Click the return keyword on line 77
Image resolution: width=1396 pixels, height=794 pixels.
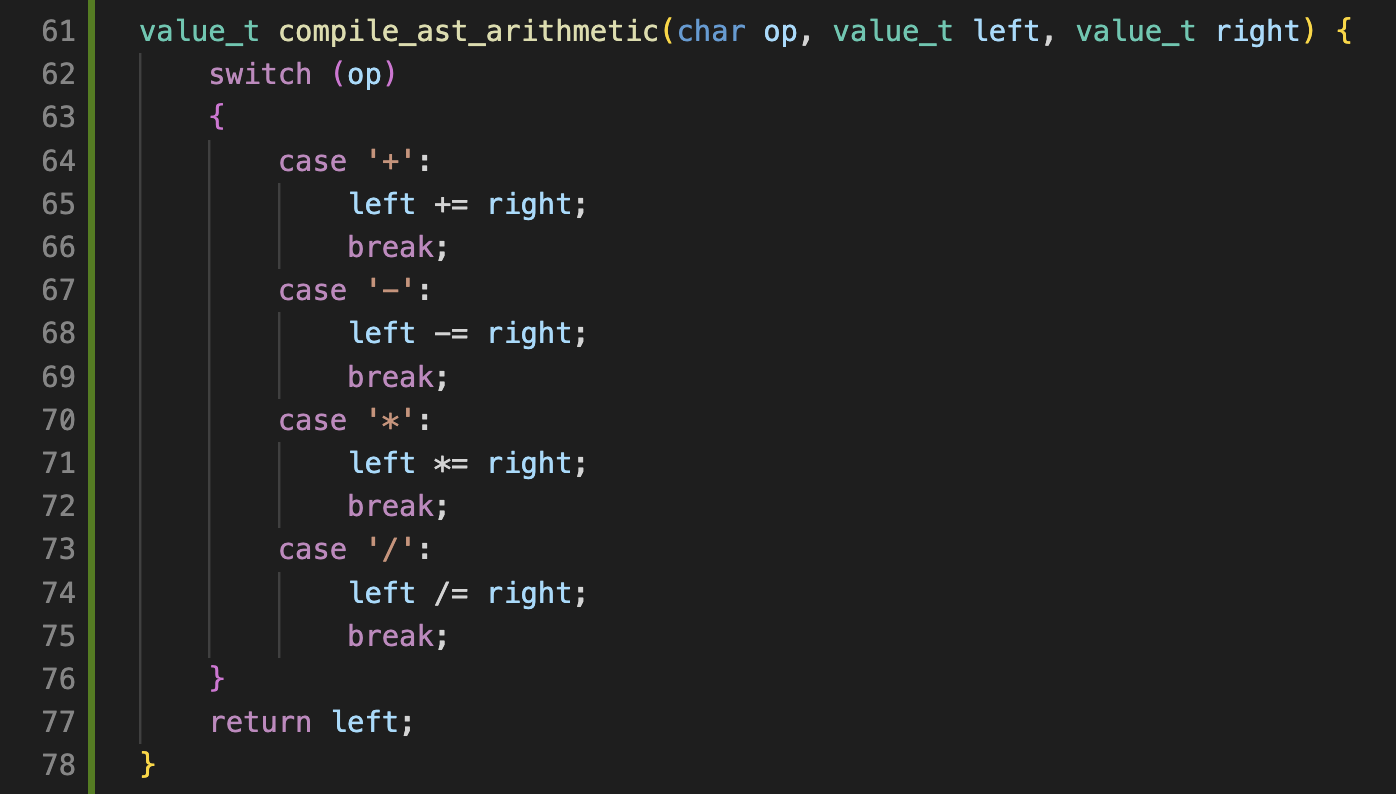260,721
